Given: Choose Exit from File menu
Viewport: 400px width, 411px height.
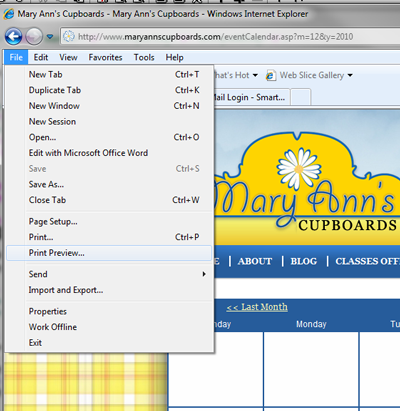Looking at the screenshot, I should click(x=109, y=343).
